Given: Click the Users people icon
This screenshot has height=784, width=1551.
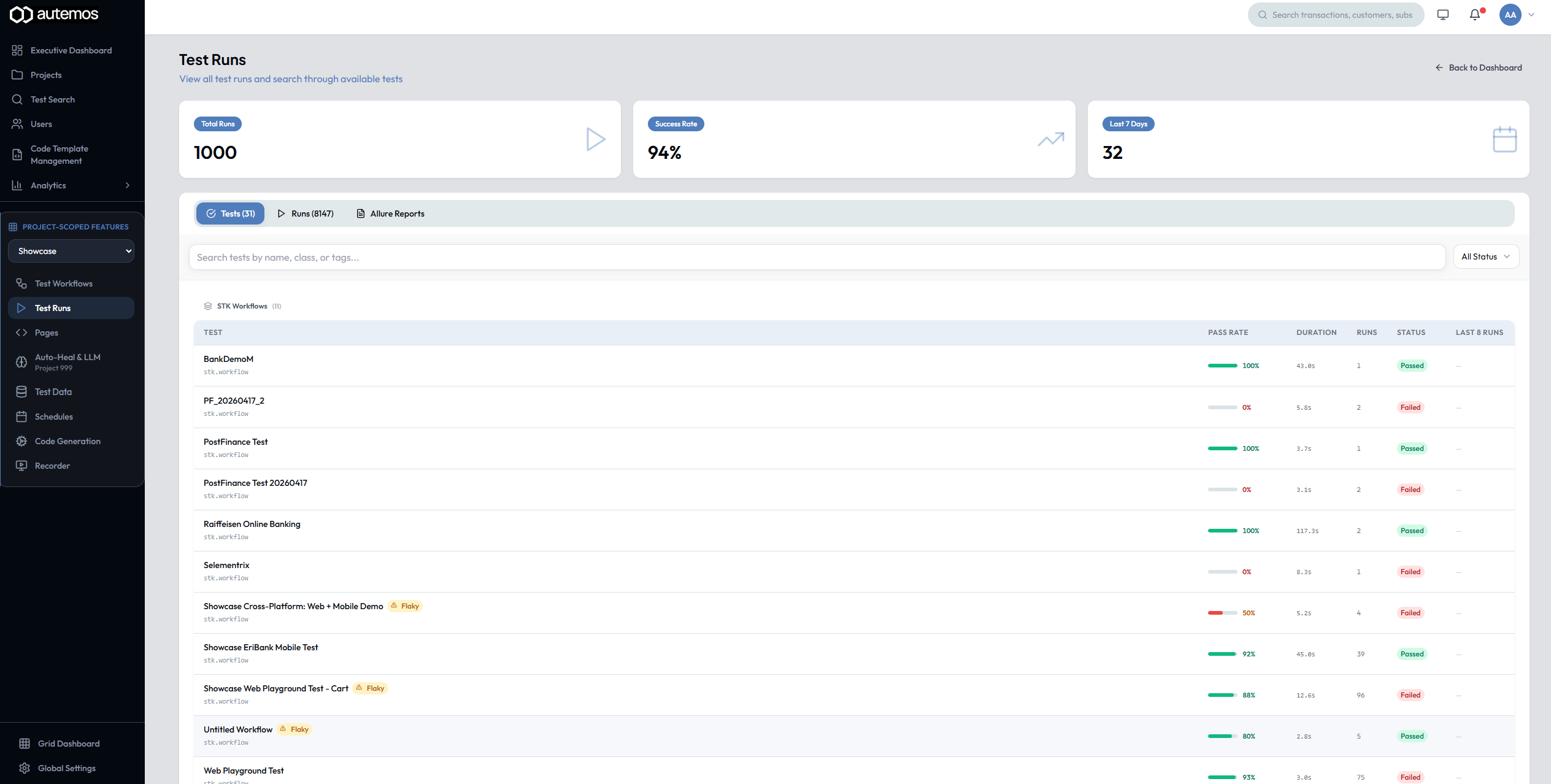Looking at the screenshot, I should tap(17, 124).
